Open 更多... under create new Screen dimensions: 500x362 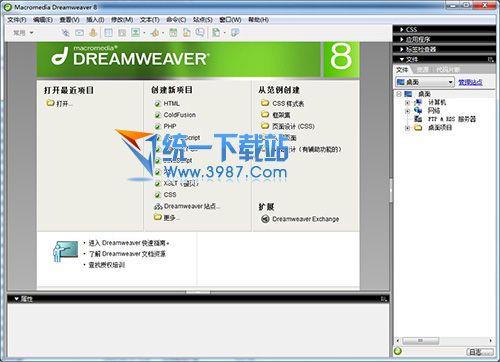172,218
